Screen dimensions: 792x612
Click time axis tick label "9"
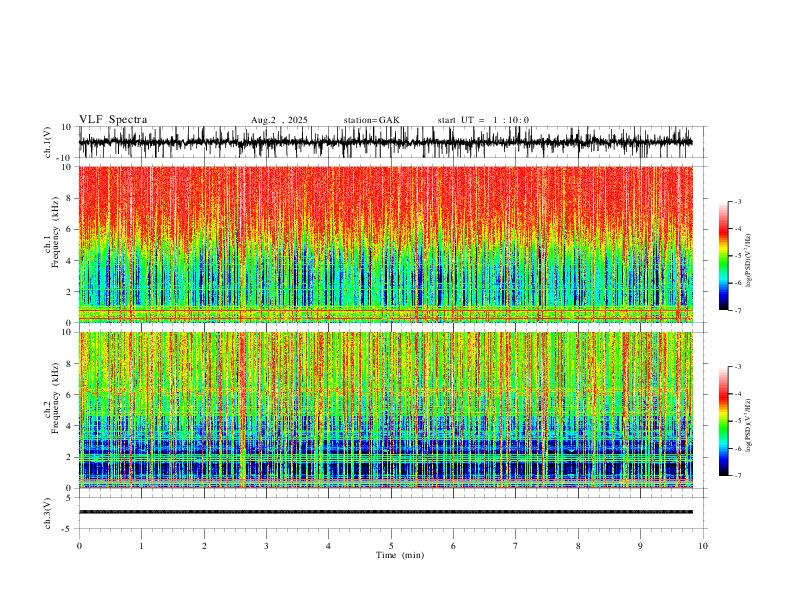pos(640,546)
